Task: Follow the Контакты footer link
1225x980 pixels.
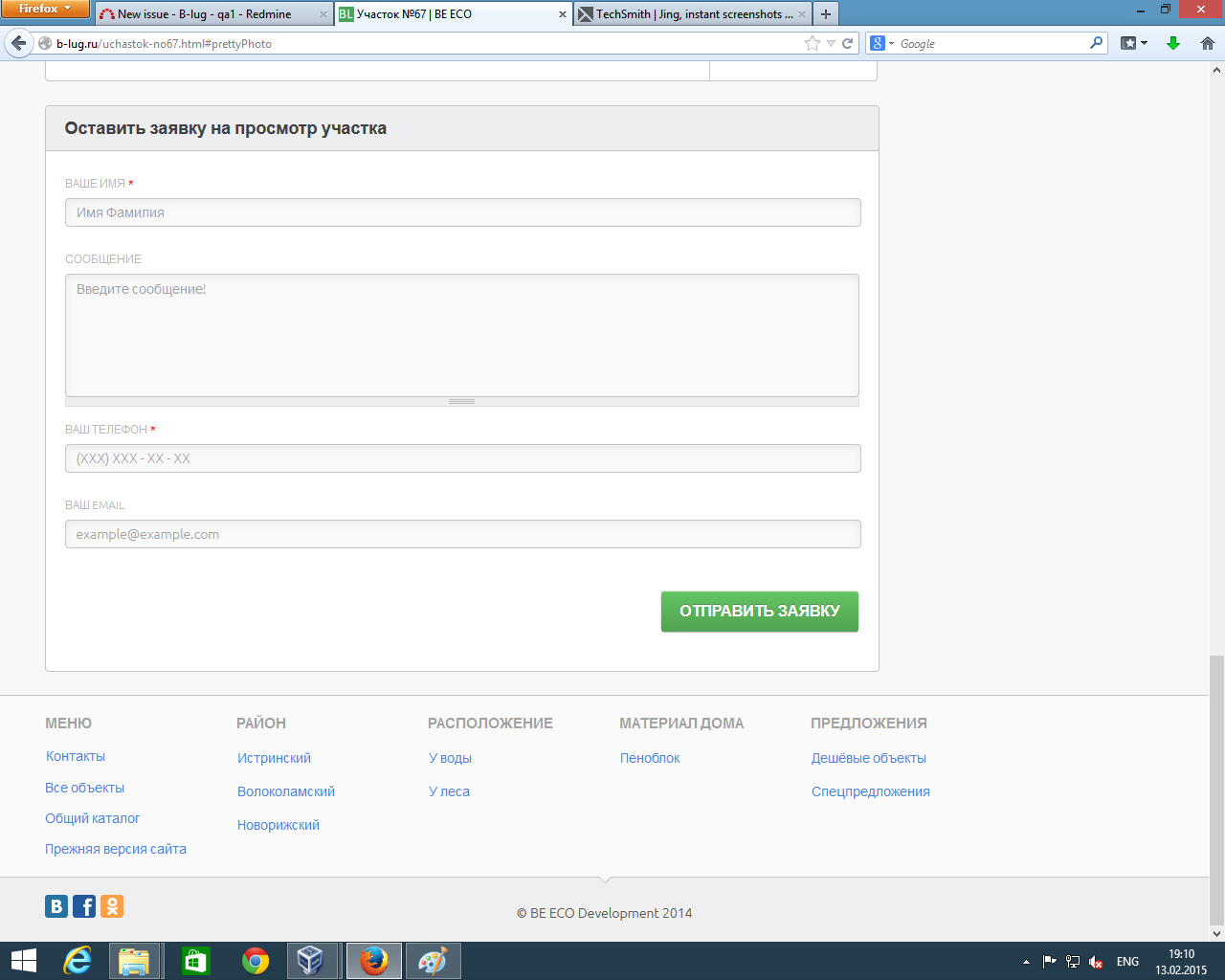Action: [x=76, y=756]
